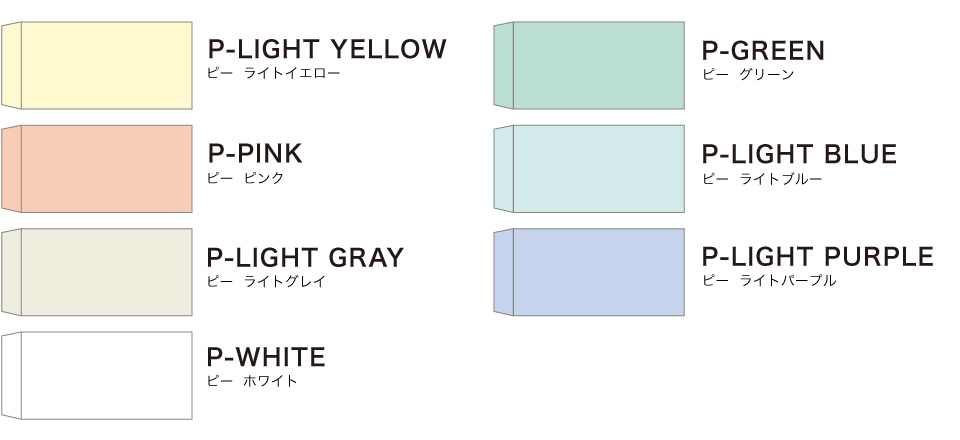Click the "P-WHITE" heading text

pyautogui.click(x=266, y=357)
